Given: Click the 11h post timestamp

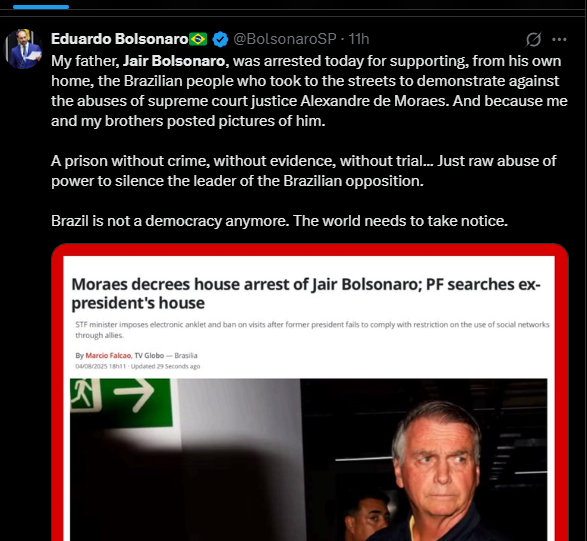Looking at the screenshot, I should coord(359,39).
